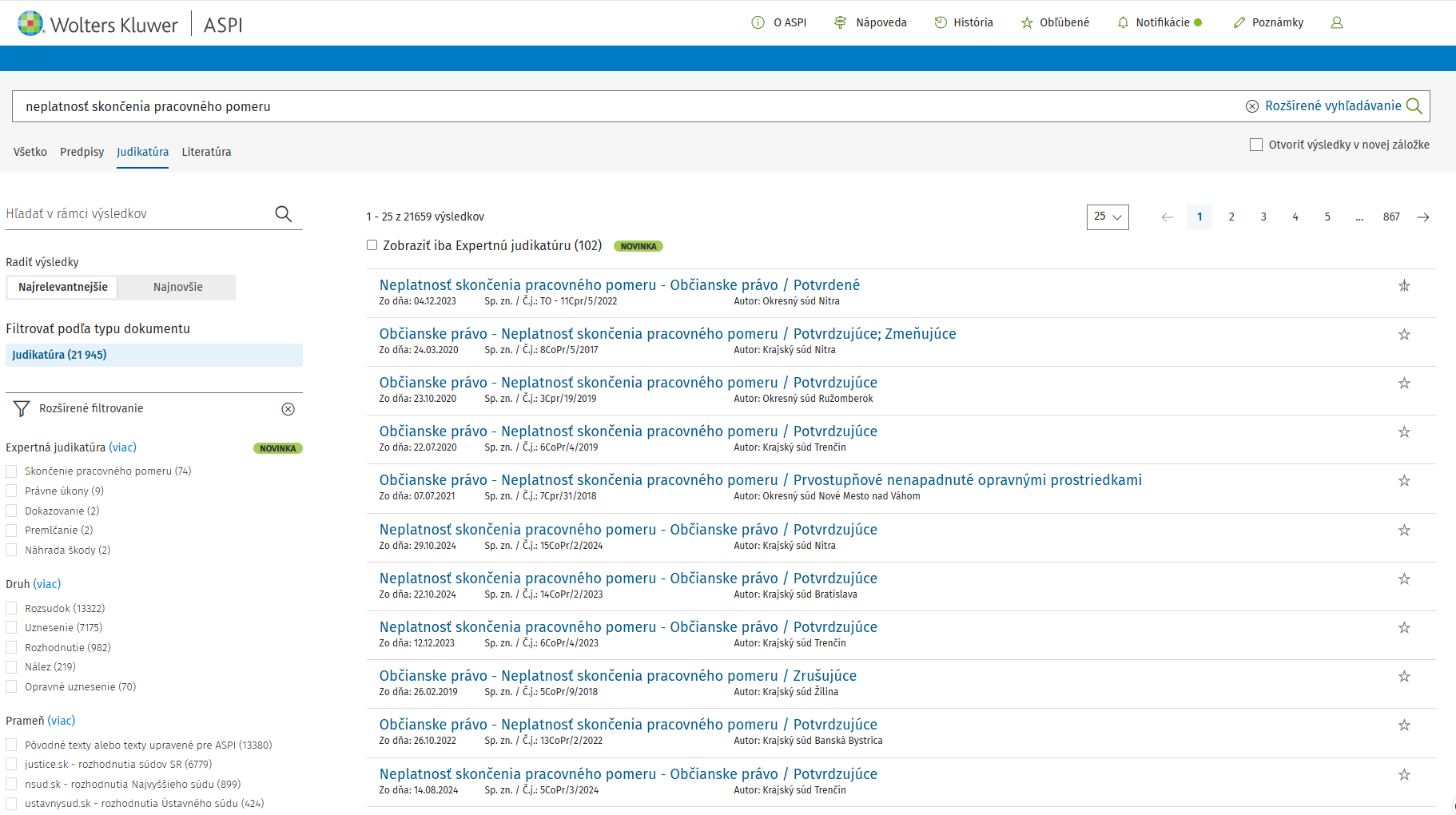Star the Okresný súd Ružomberok result as favorite
1456x815 pixels.
coord(1404,384)
